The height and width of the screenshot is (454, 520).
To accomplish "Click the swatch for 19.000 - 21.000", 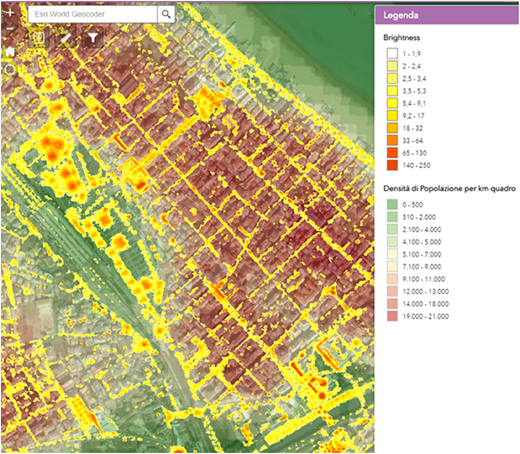I will click(x=392, y=316).
